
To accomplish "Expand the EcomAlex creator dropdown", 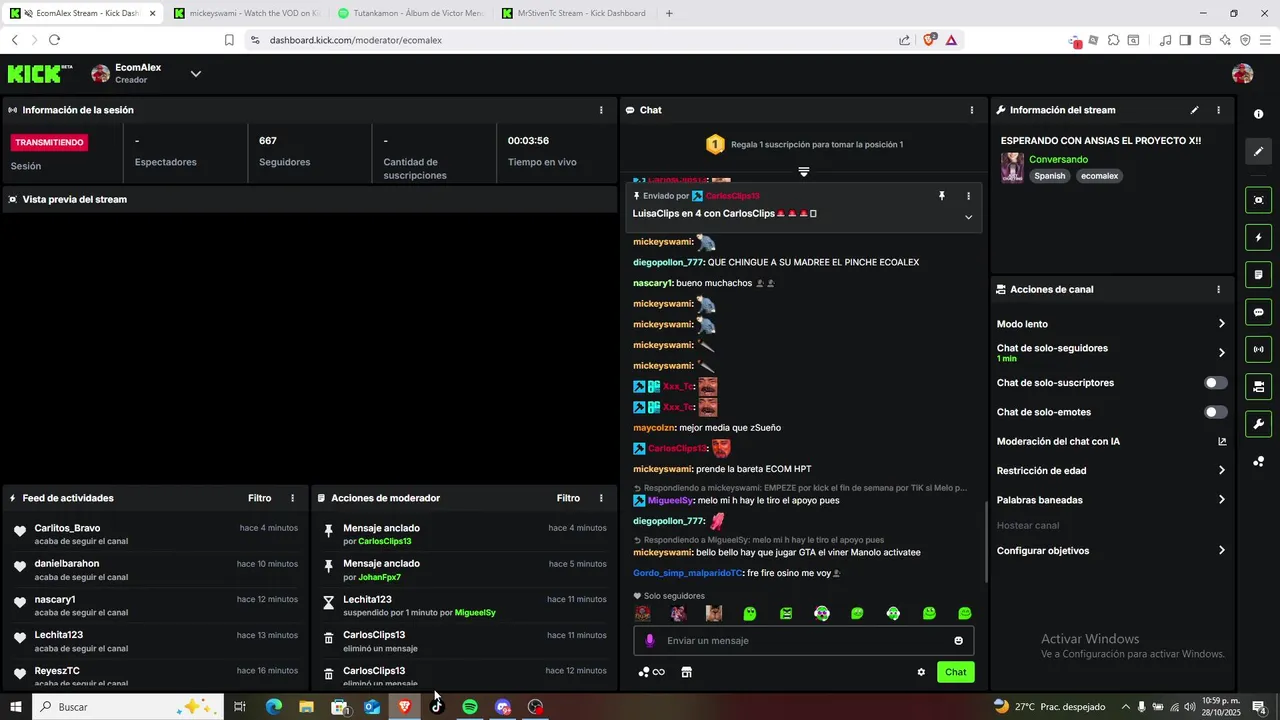I will point(196,73).
